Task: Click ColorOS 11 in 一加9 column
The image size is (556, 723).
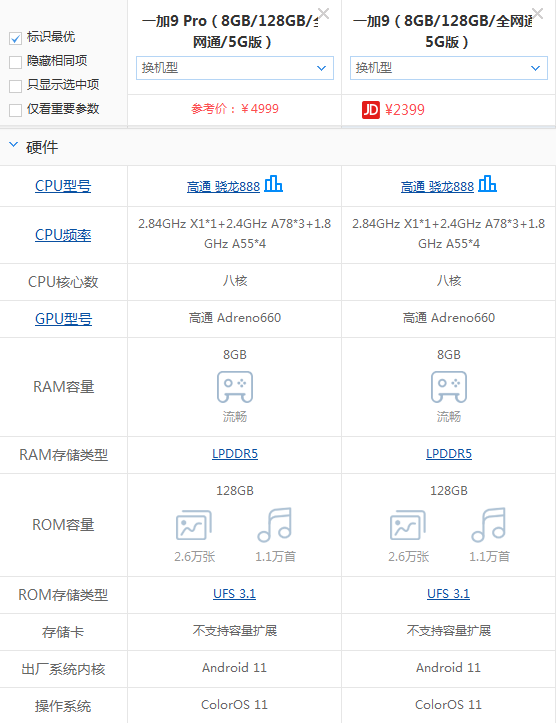Action: point(449,705)
